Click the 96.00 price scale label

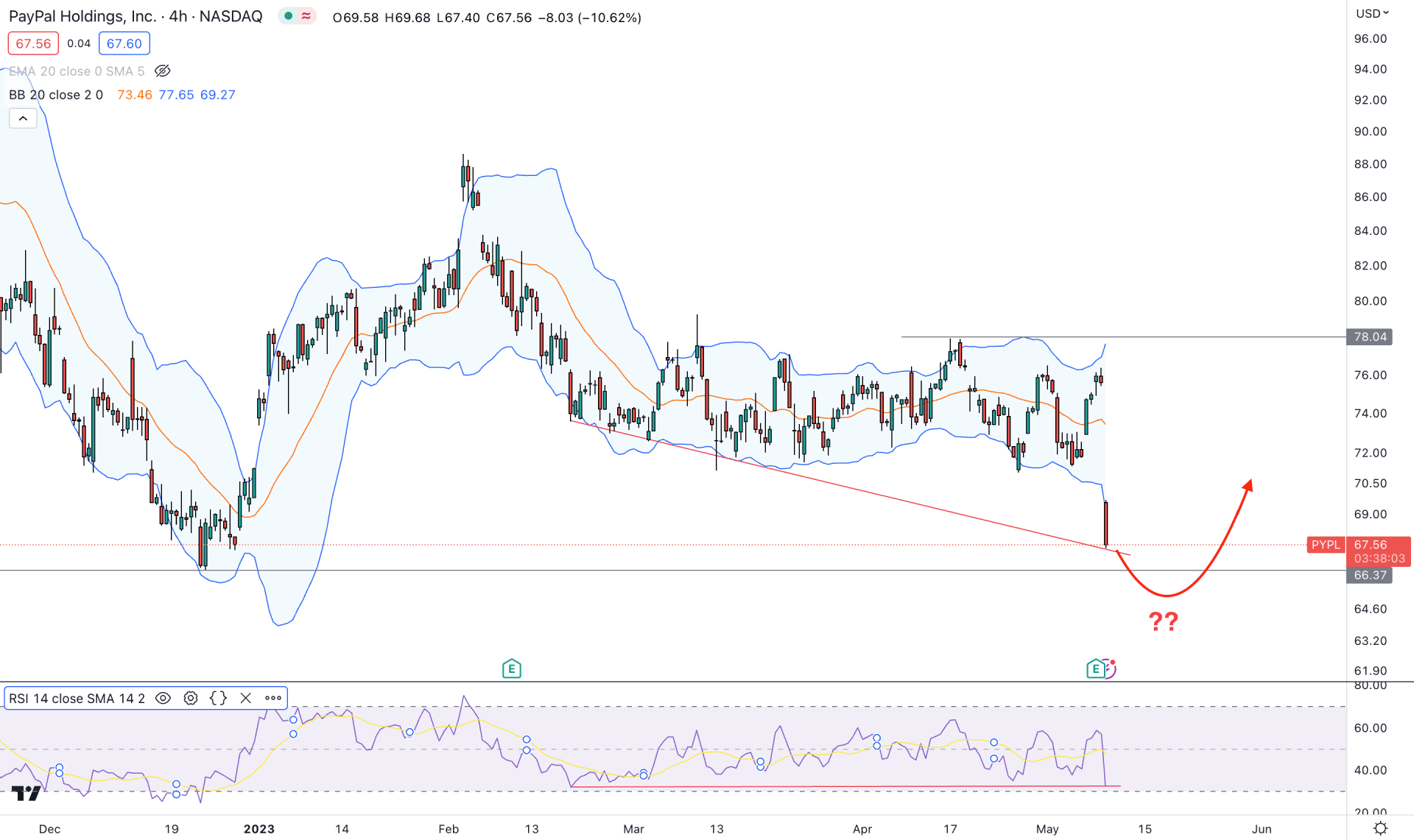tap(1370, 38)
